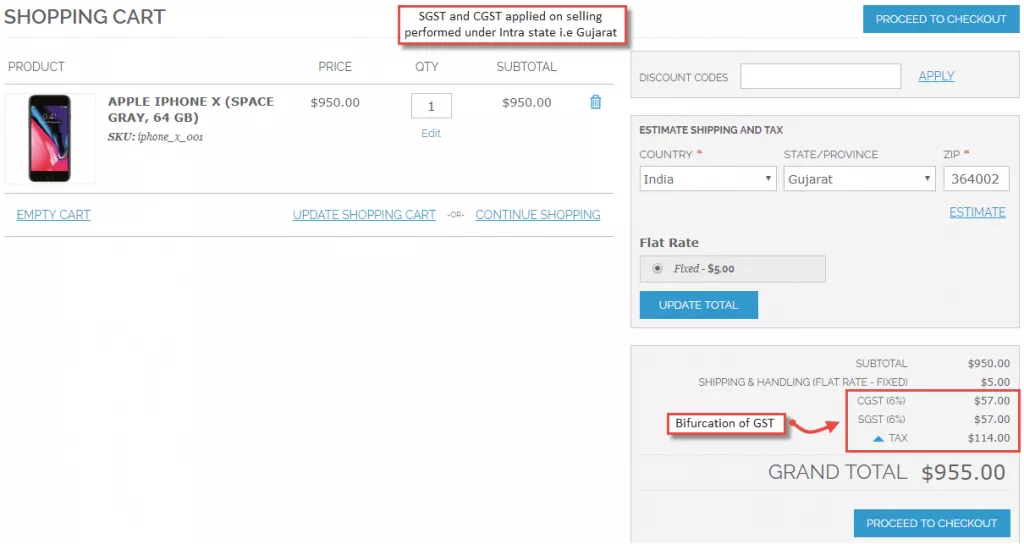The width and height of the screenshot is (1024, 544).
Task: Click the Empty Cart link
Action: coord(54,215)
